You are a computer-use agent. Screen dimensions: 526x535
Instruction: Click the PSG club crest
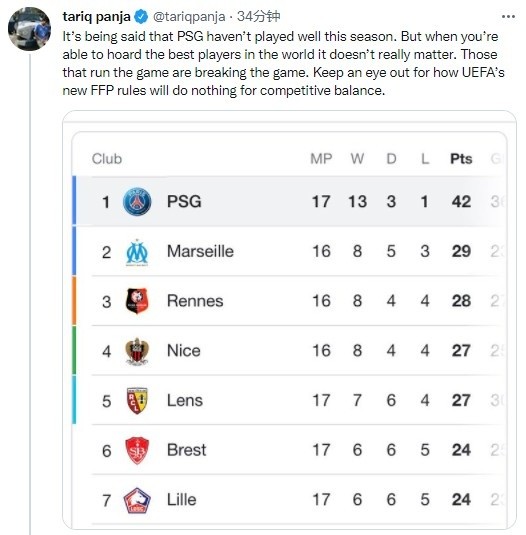[137, 202]
